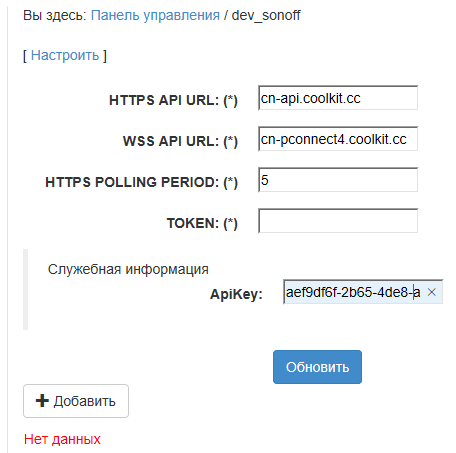Image resolution: width=456 pixels, height=453 pixels.
Task: Click the Вы здесь breadcrumb prefix text
Action: pos(55,15)
